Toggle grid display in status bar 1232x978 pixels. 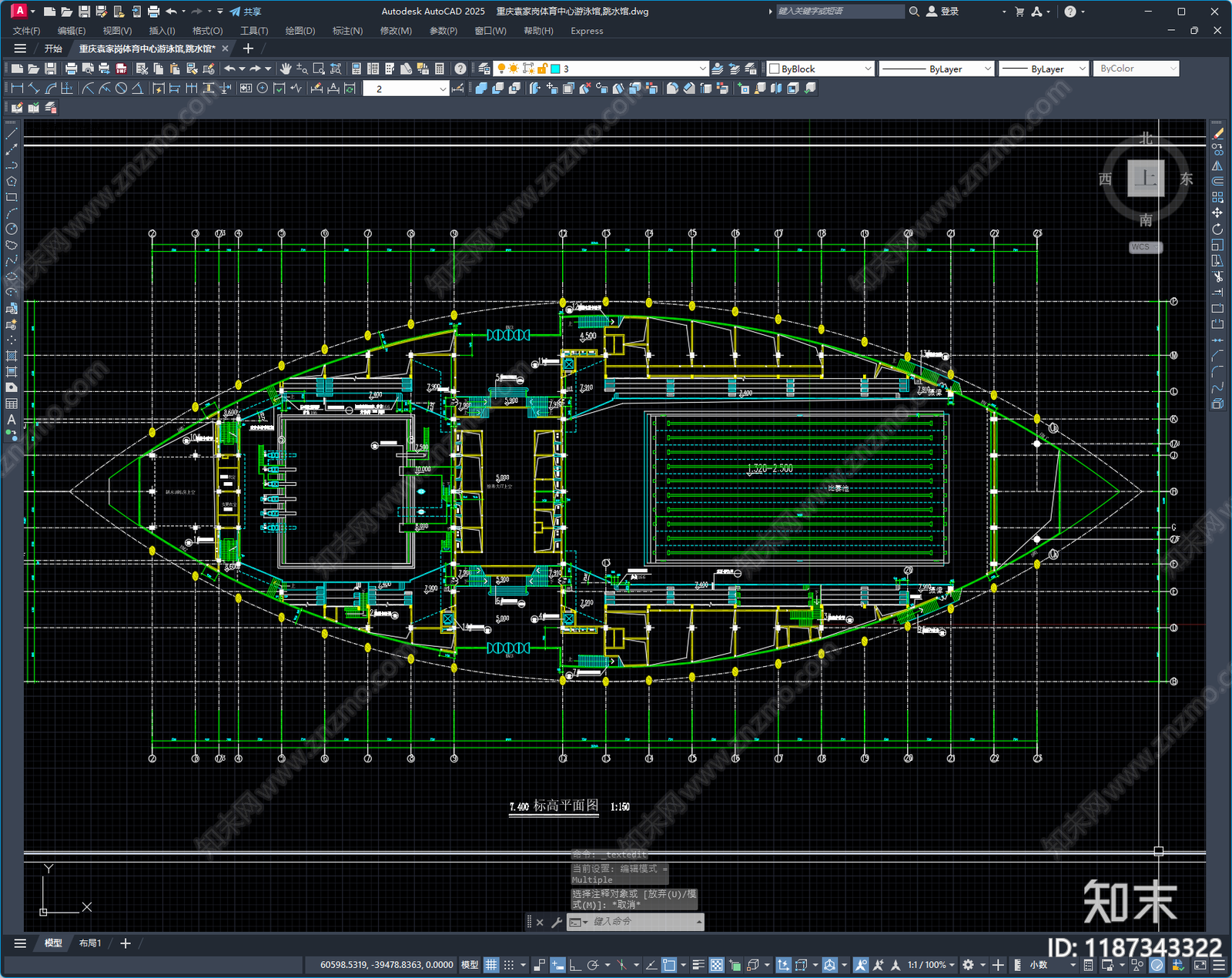[x=491, y=965]
